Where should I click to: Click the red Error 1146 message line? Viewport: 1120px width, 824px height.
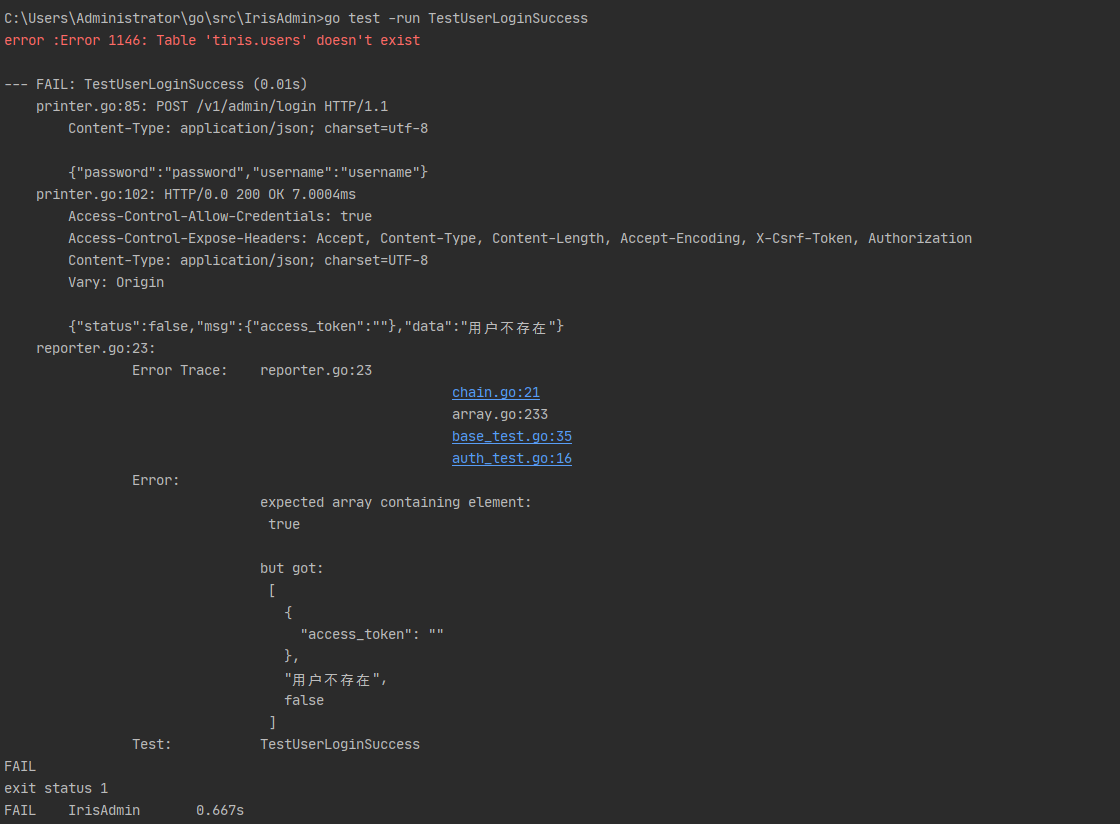tap(212, 41)
